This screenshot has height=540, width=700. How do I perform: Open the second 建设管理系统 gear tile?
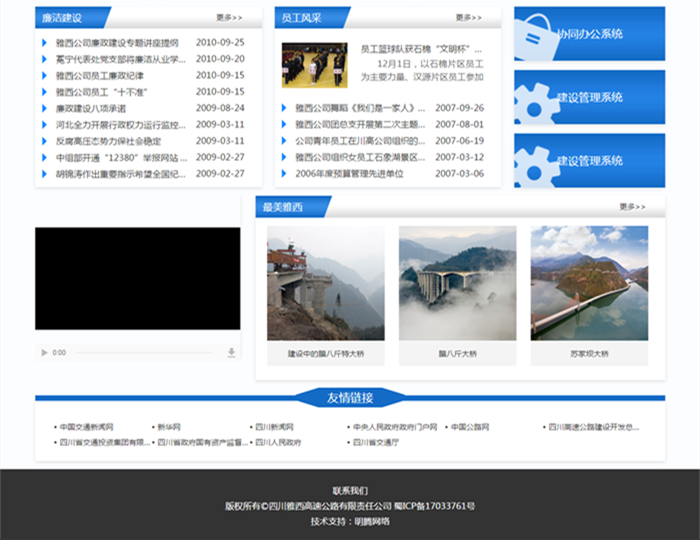[589, 160]
